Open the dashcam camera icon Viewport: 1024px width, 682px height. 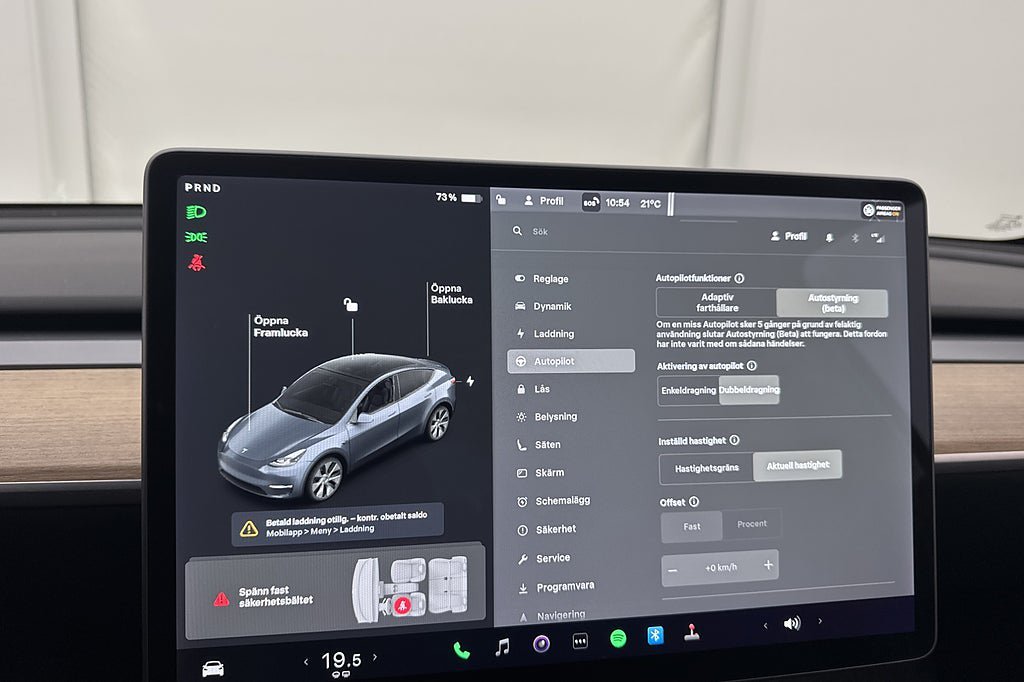click(541, 644)
